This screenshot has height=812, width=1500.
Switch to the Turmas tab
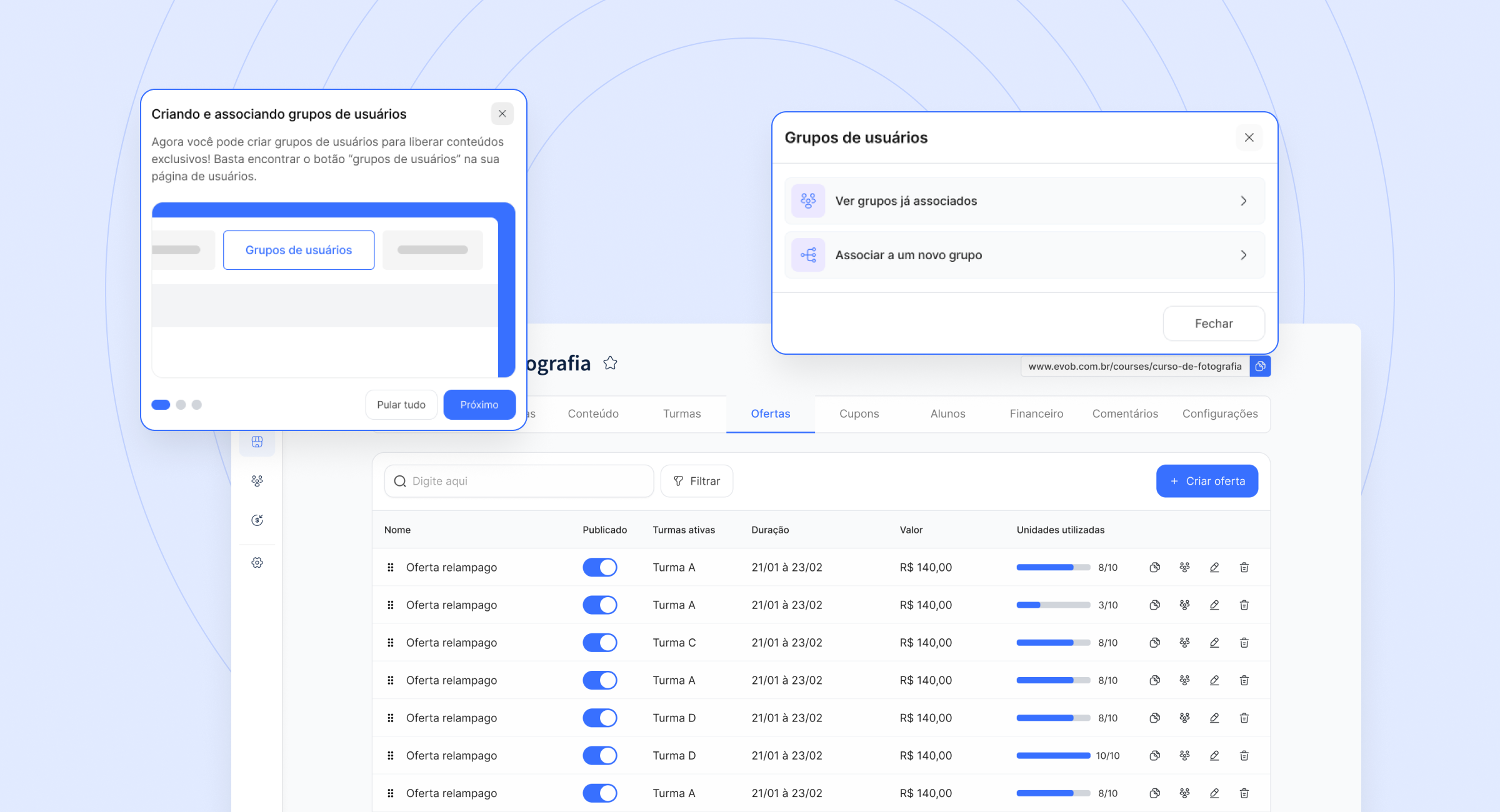click(682, 413)
